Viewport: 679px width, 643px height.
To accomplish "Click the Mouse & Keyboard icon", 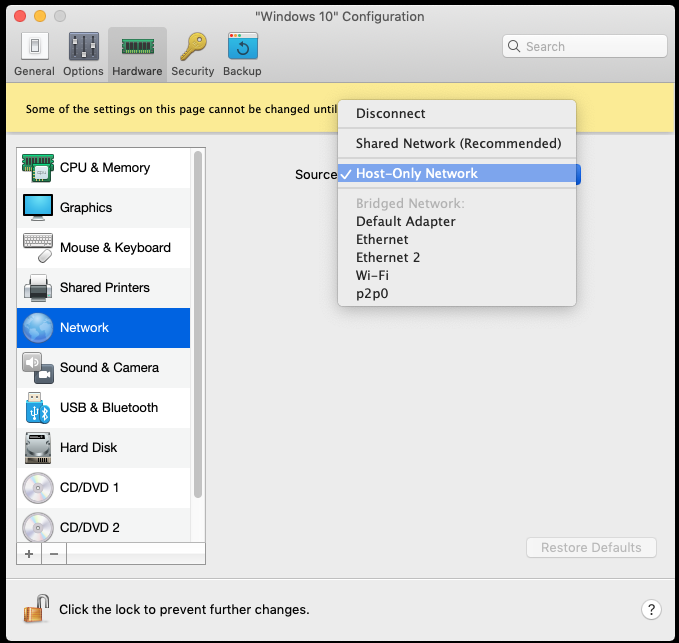I will pyautogui.click(x=38, y=248).
